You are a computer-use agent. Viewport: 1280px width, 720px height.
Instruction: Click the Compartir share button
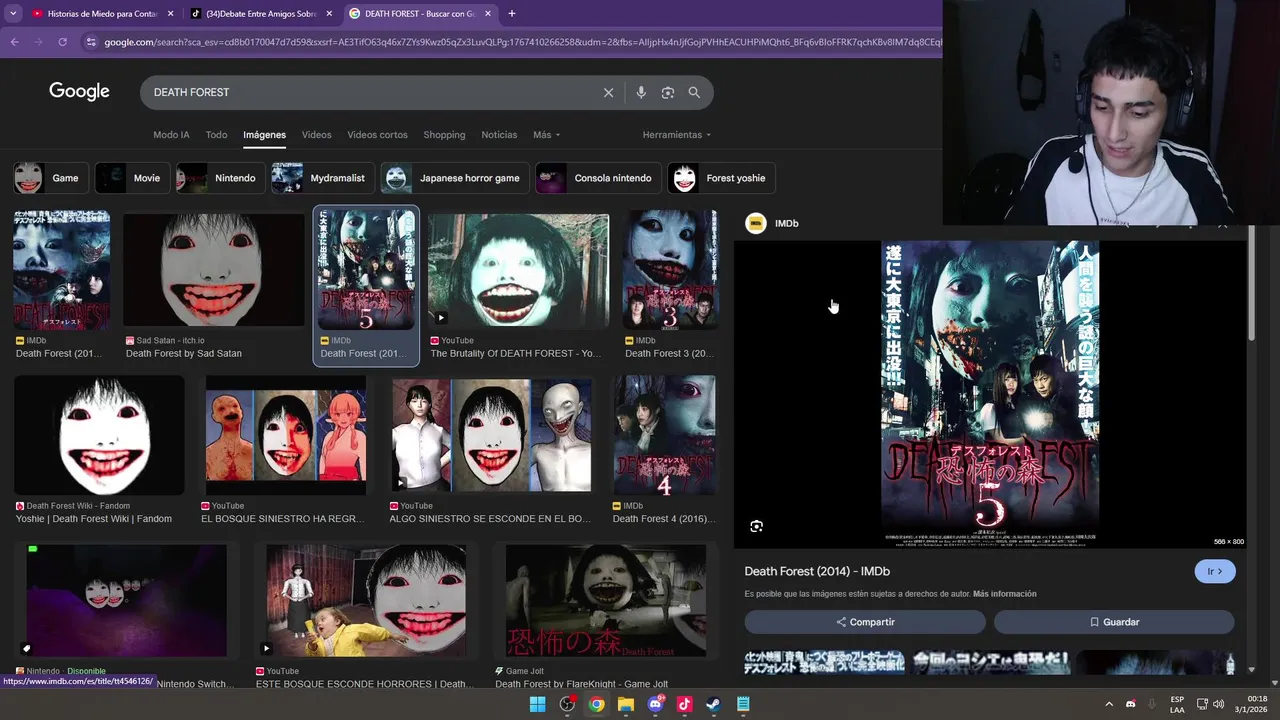[x=865, y=622]
